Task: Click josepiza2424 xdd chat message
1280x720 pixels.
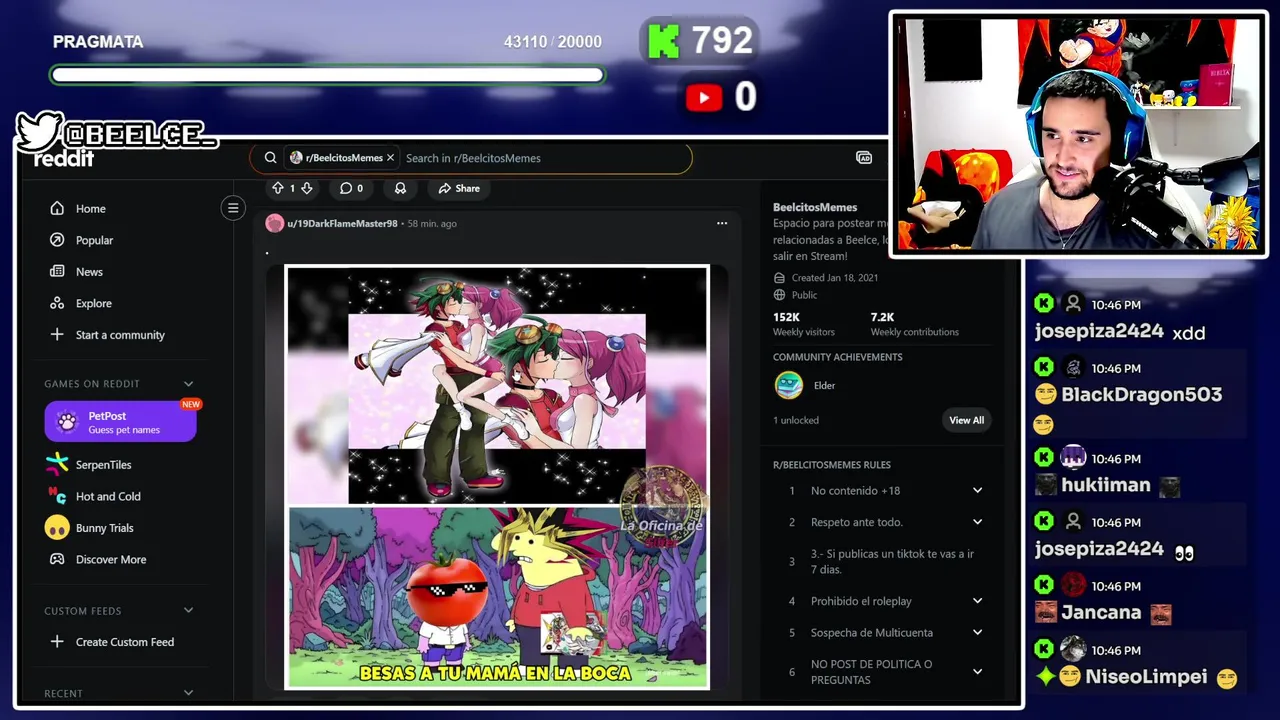Action: (1120, 332)
